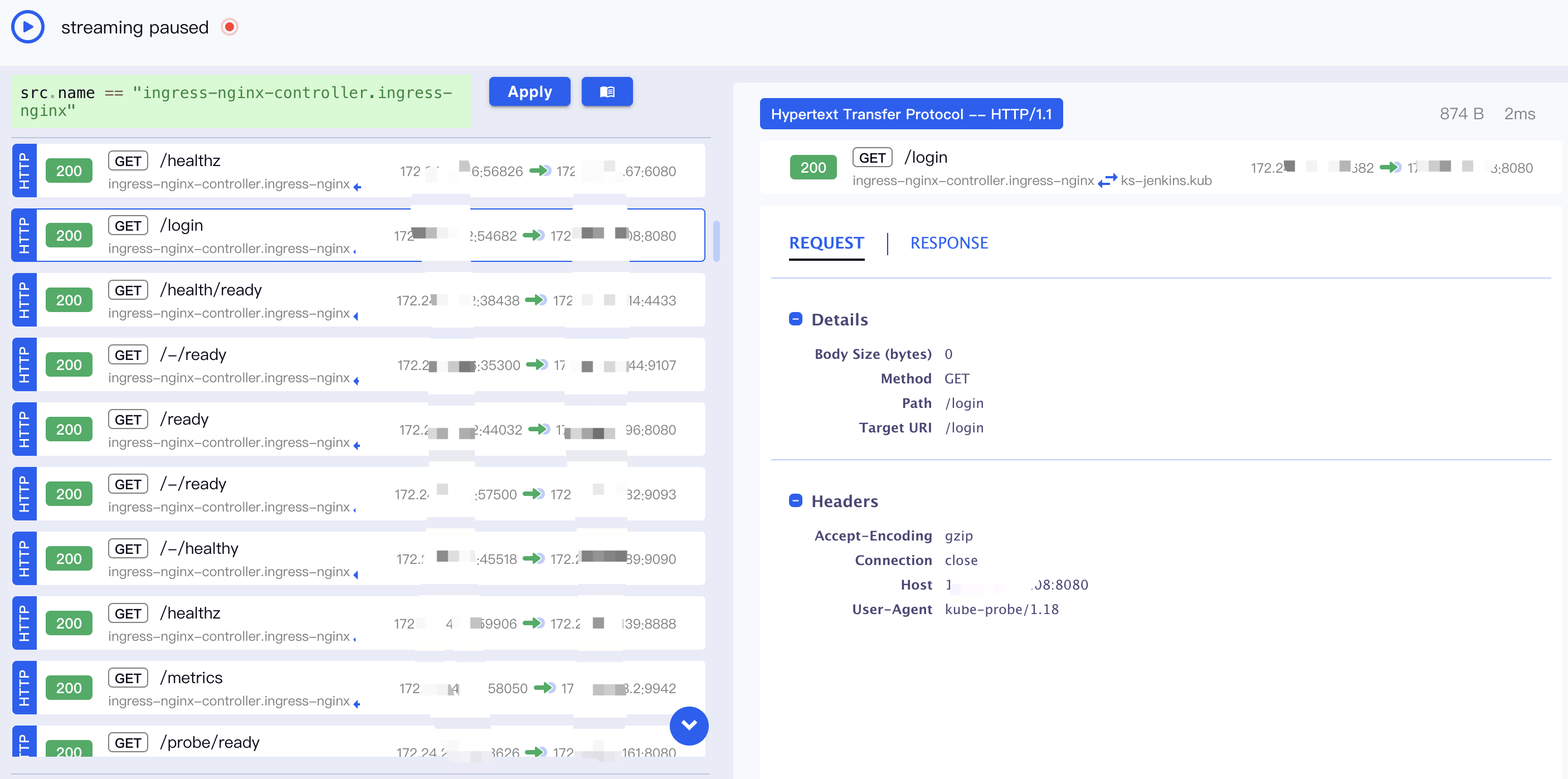The width and height of the screenshot is (1568, 779).
Task: Click the bidirectional arrows icon before ks-jenkins.kub
Action: coord(1107,181)
